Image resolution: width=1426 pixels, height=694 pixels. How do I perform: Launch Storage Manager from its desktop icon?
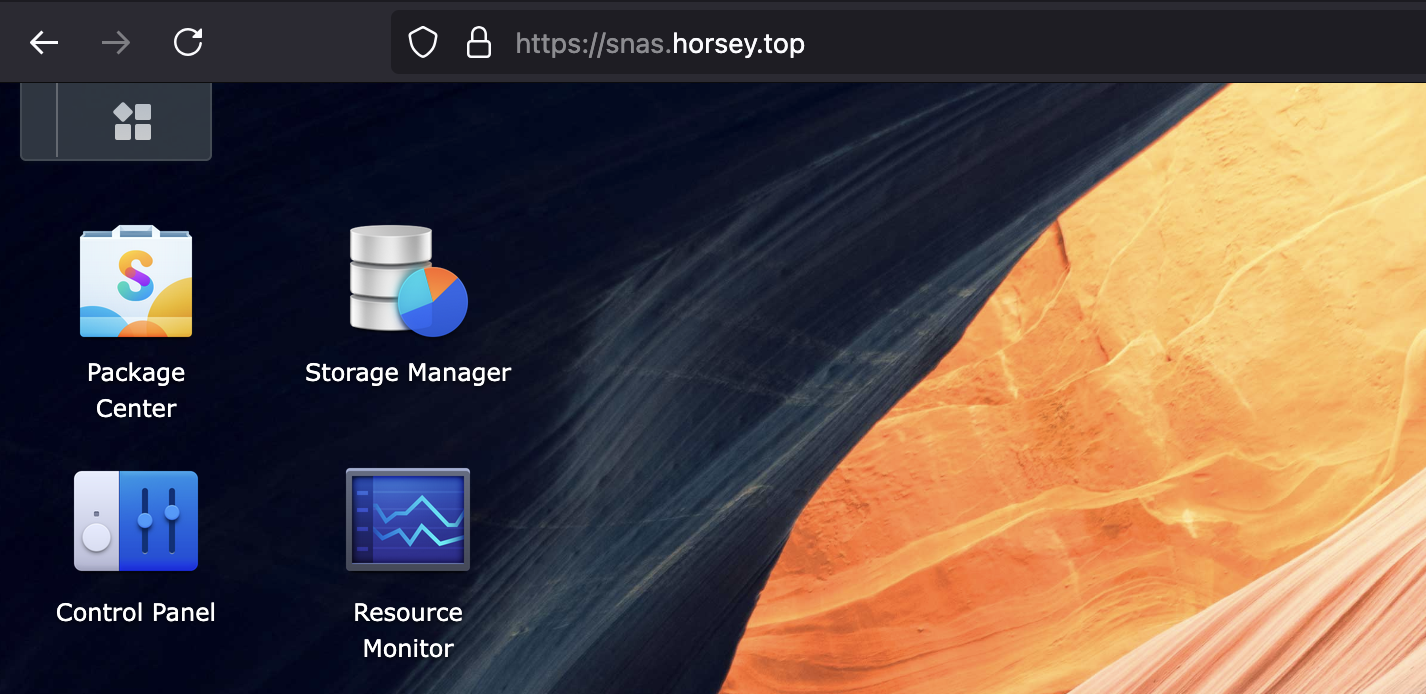pyautogui.click(x=408, y=281)
